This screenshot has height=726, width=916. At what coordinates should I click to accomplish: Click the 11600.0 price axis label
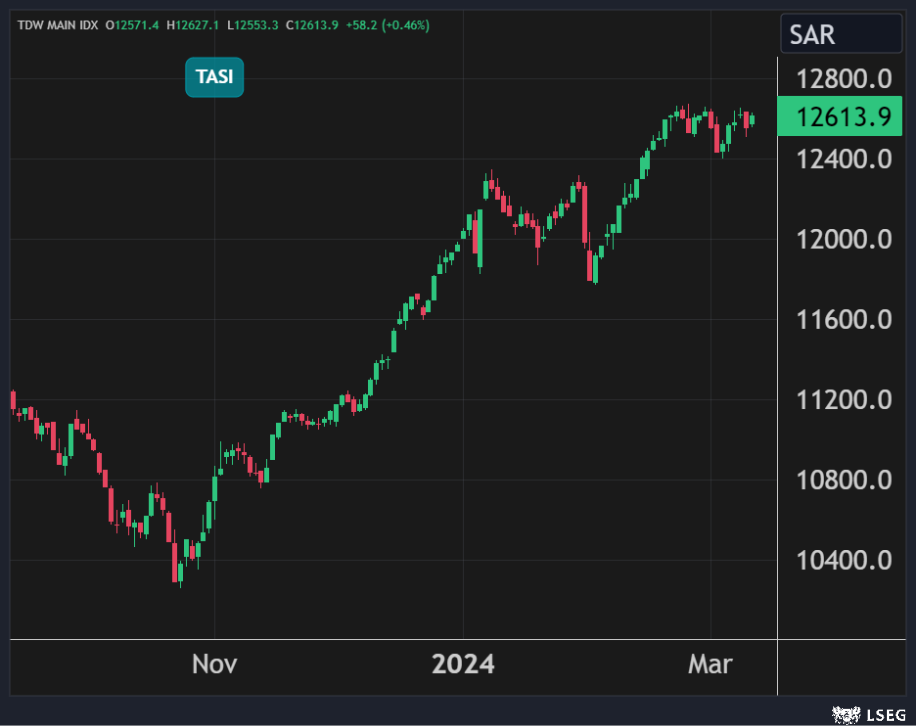(843, 320)
